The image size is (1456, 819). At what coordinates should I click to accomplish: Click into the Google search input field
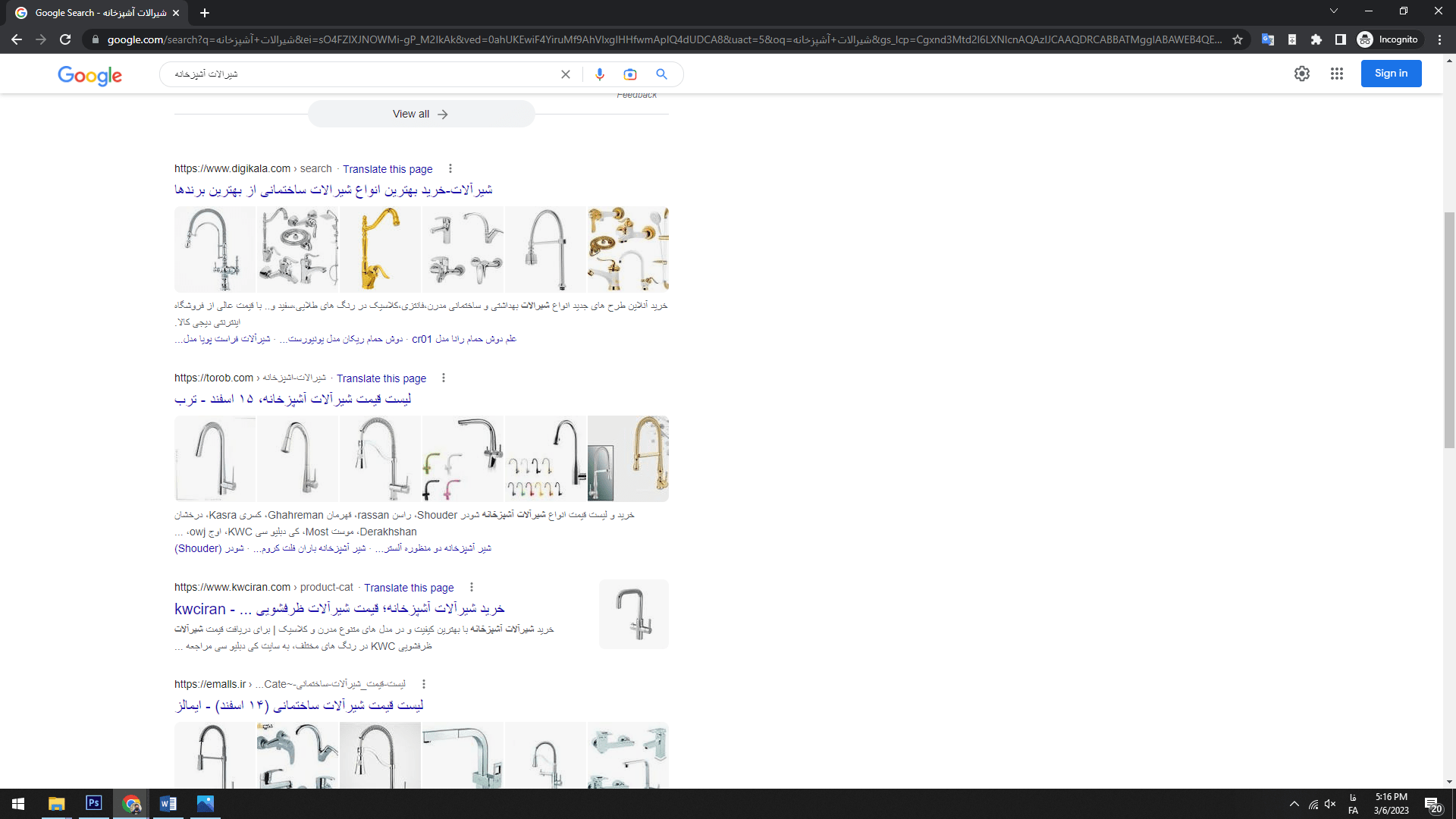point(364,74)
